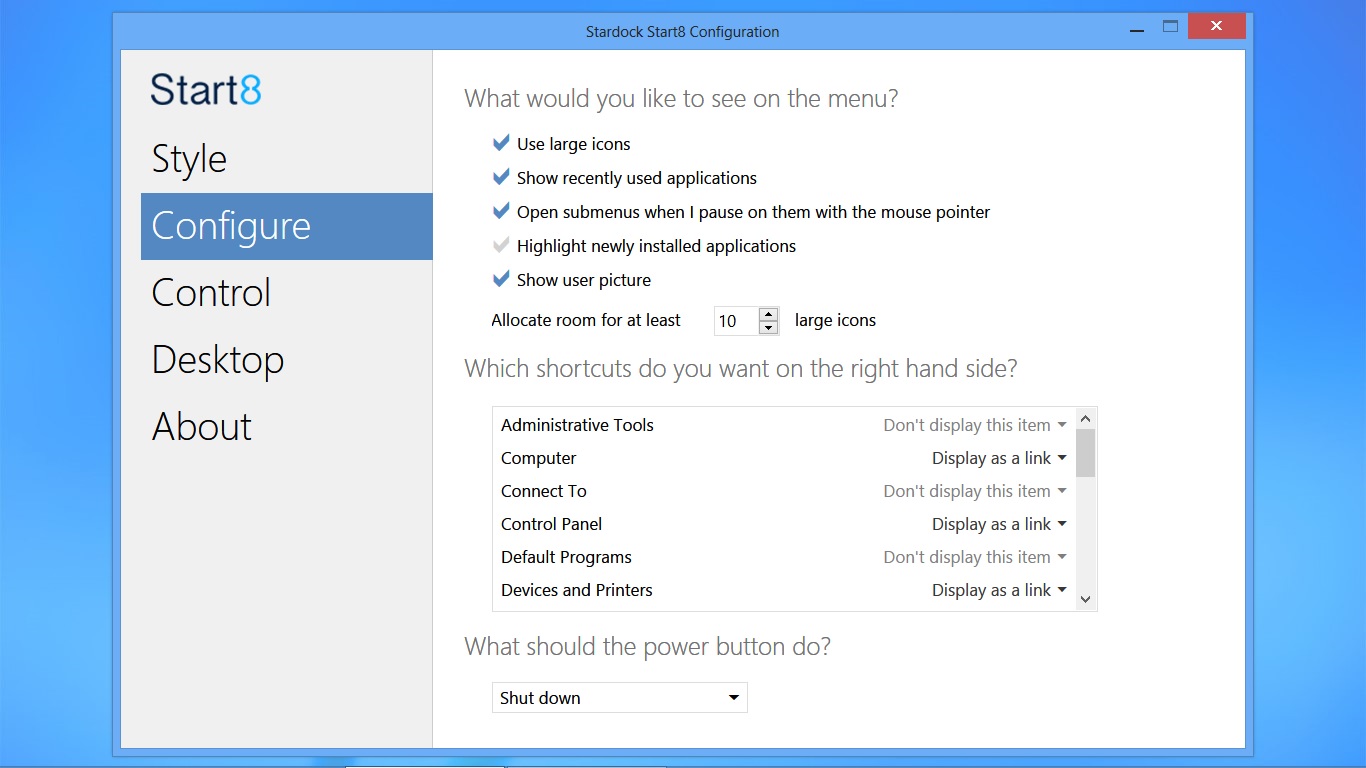Change Devices and Printers display option
1366x768 pixels.
coord(999,590)
